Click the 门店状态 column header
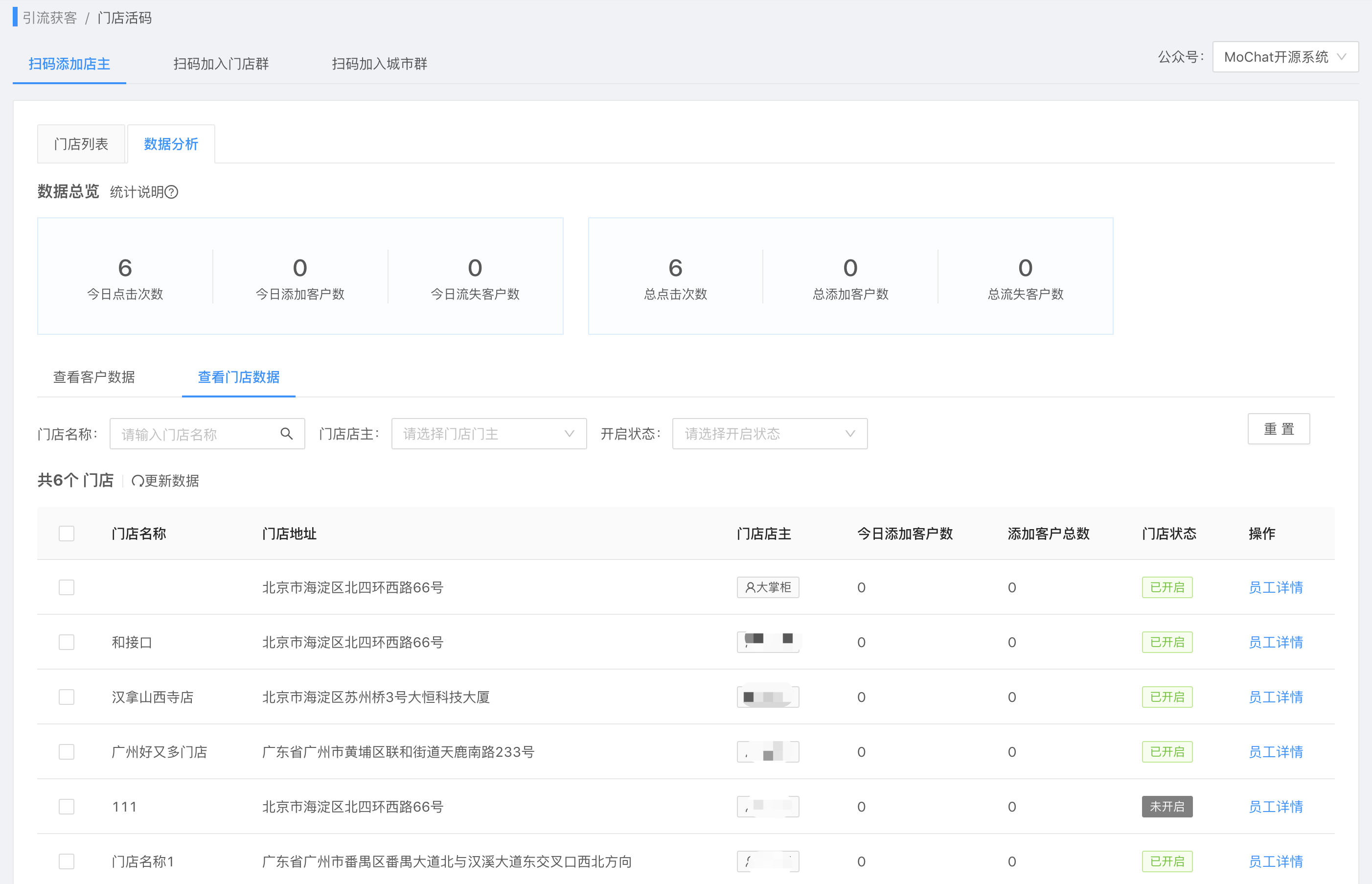The height and width of the screenshot is (884, 1372). 1169,533
